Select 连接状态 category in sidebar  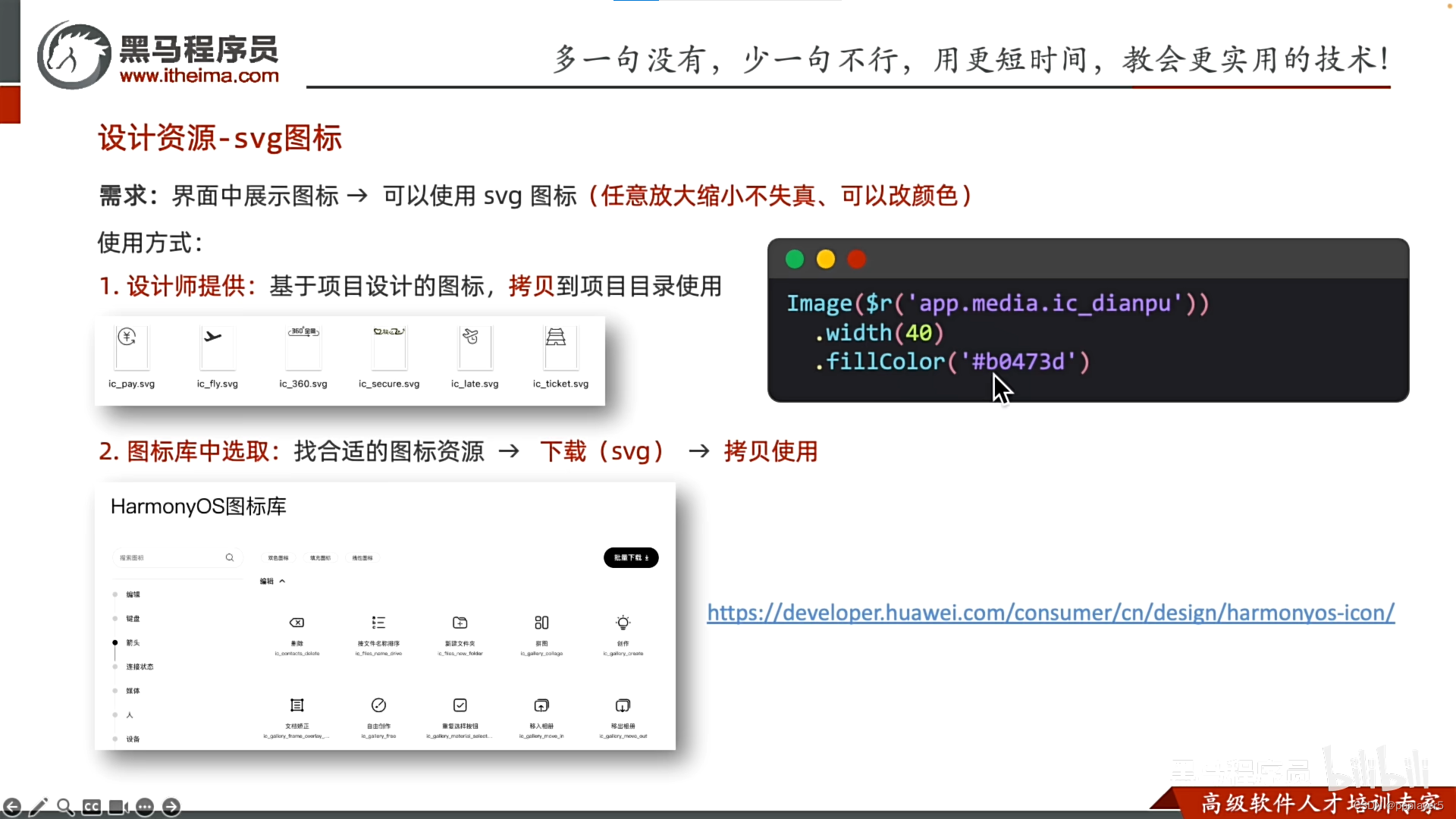pyautogui.click(x=140, y=667)
